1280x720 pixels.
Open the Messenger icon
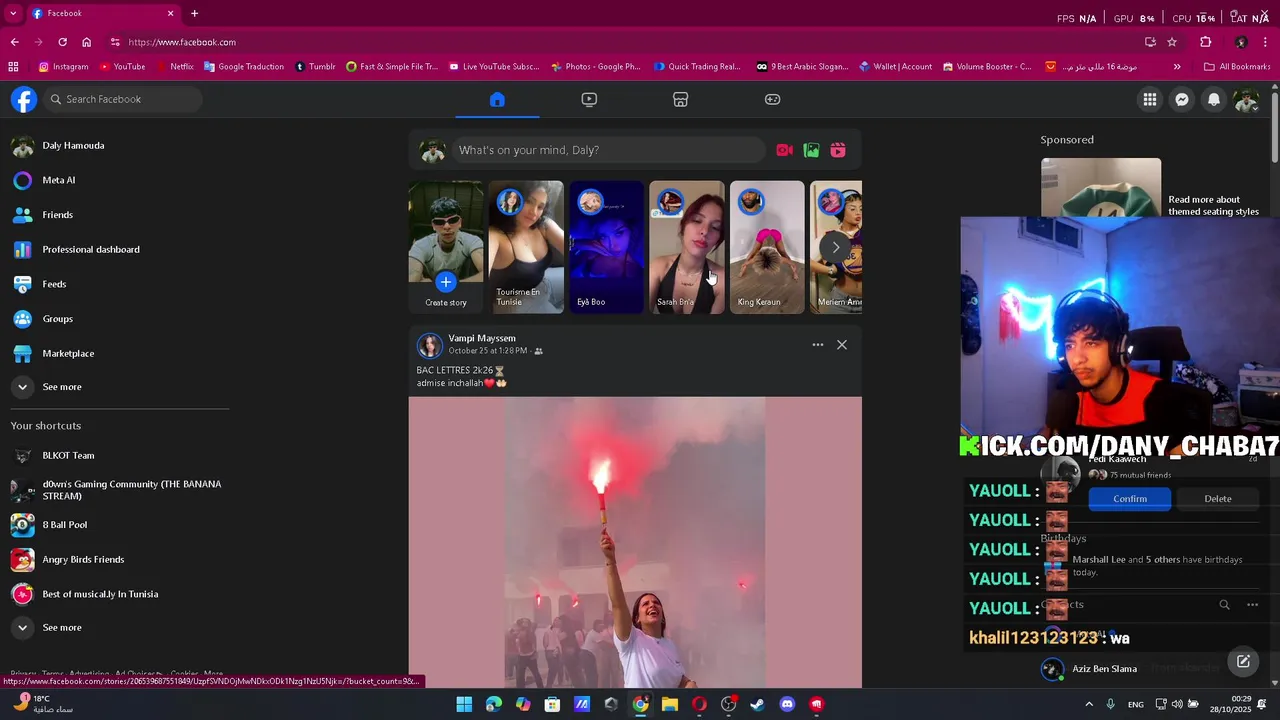point(1182,99)
